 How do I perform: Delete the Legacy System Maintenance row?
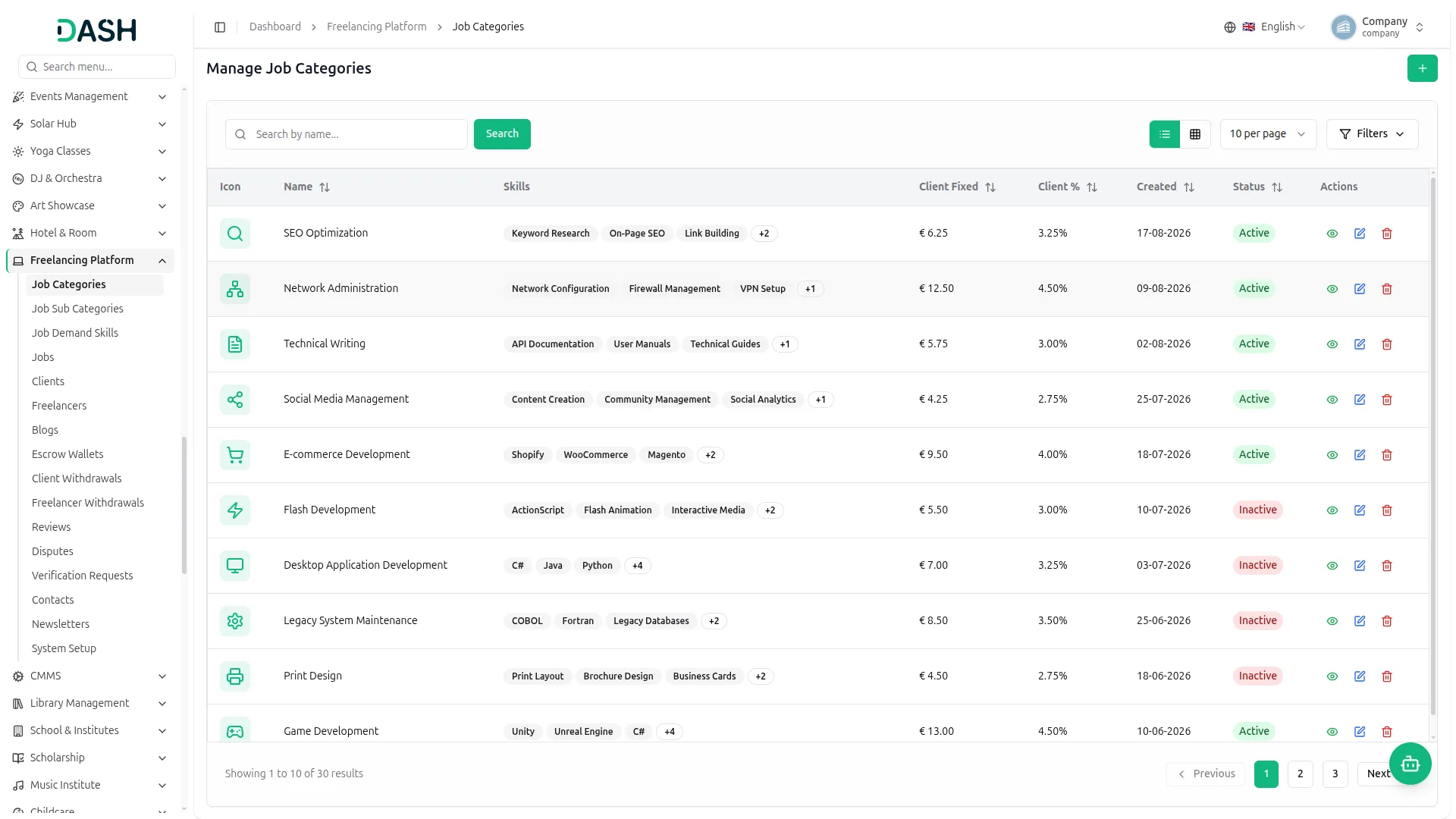[x=1387, y=621]
